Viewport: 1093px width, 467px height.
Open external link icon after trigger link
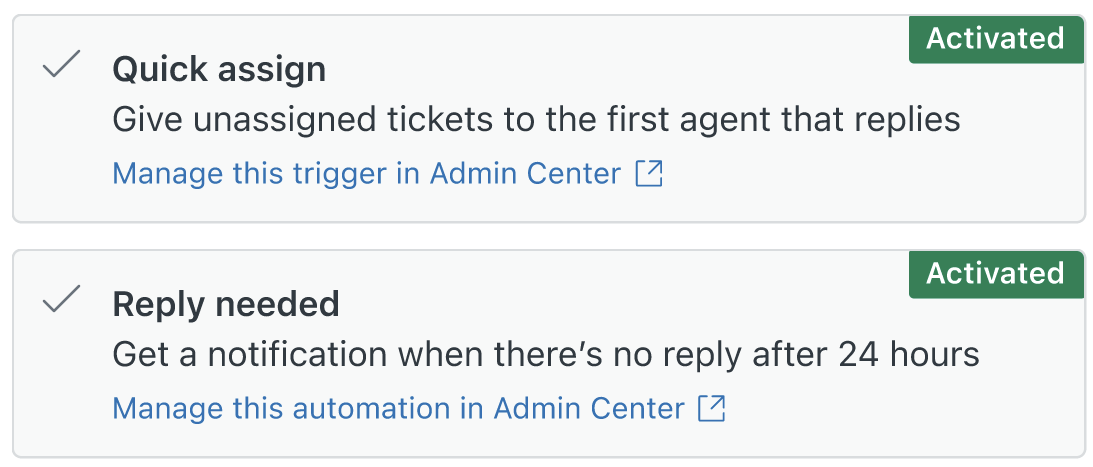[649, 174]
